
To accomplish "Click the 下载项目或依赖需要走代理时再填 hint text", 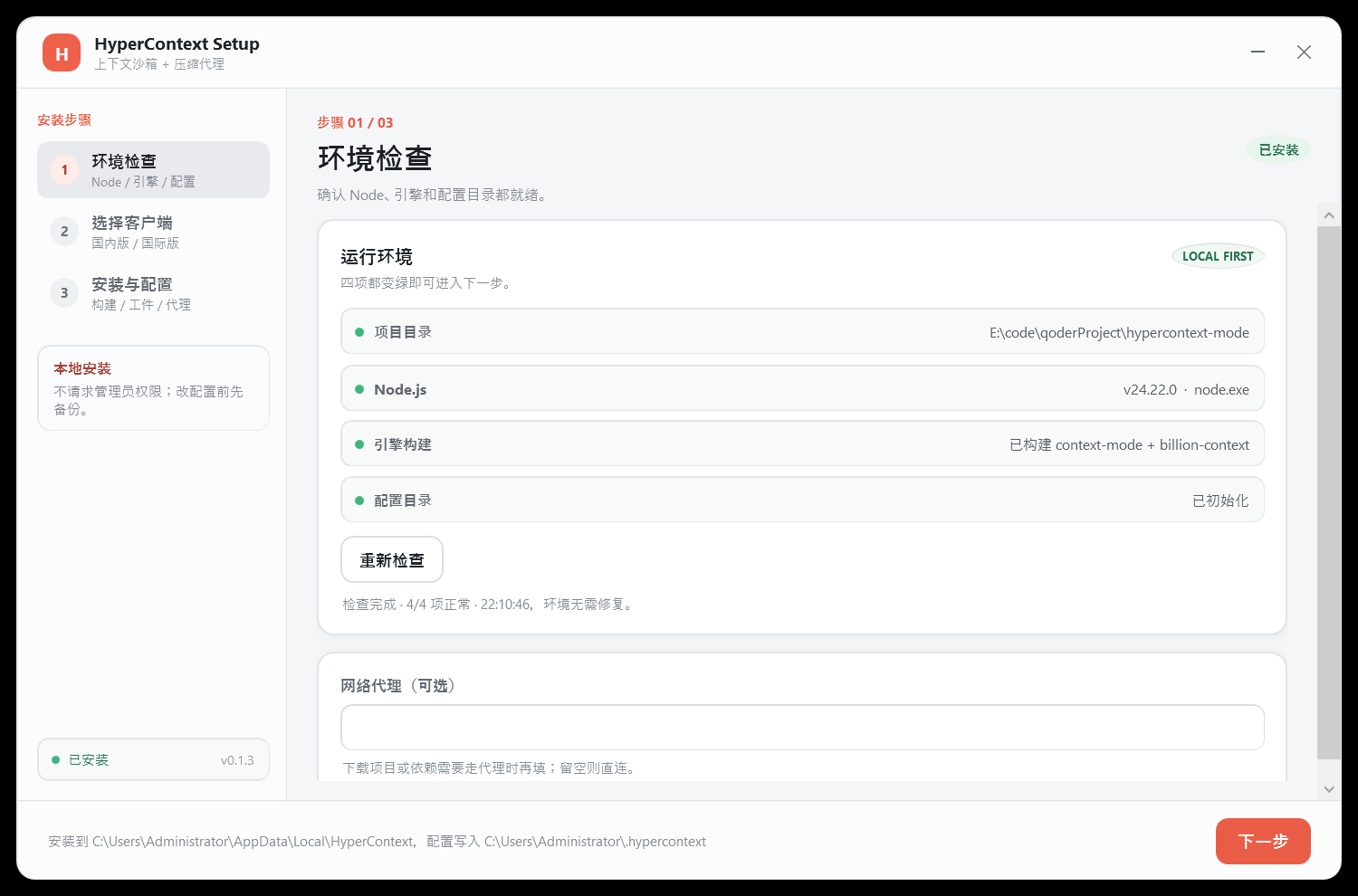I will point(491,768).
